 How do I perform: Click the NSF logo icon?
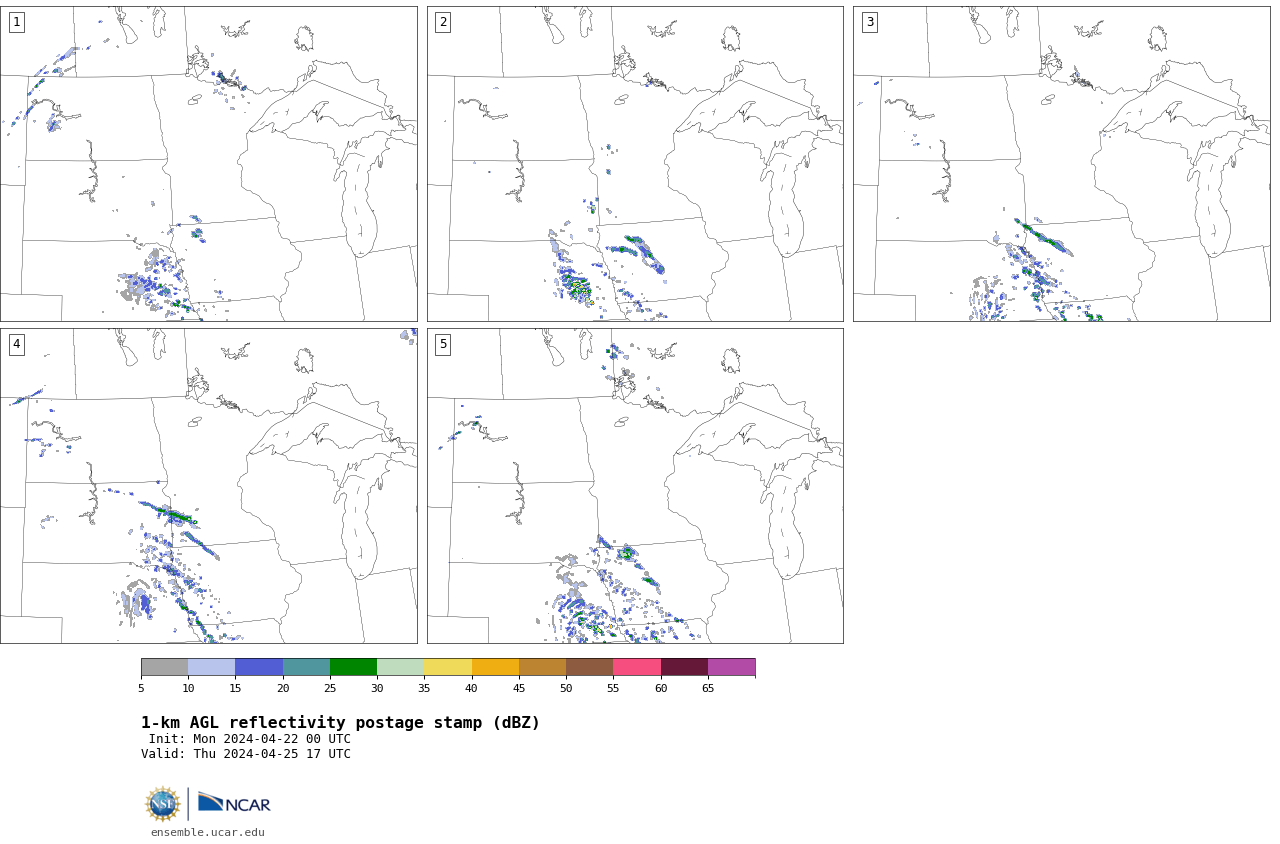point(162,804)
